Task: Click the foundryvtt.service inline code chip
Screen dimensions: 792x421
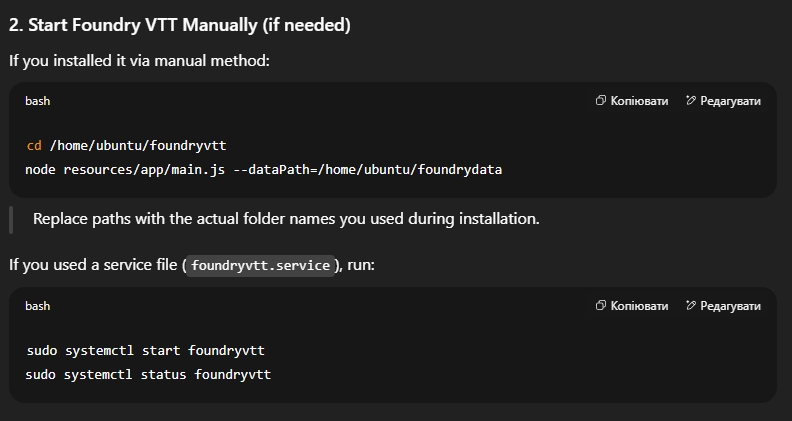Action: pyautogui.click(x=260, y=265)
